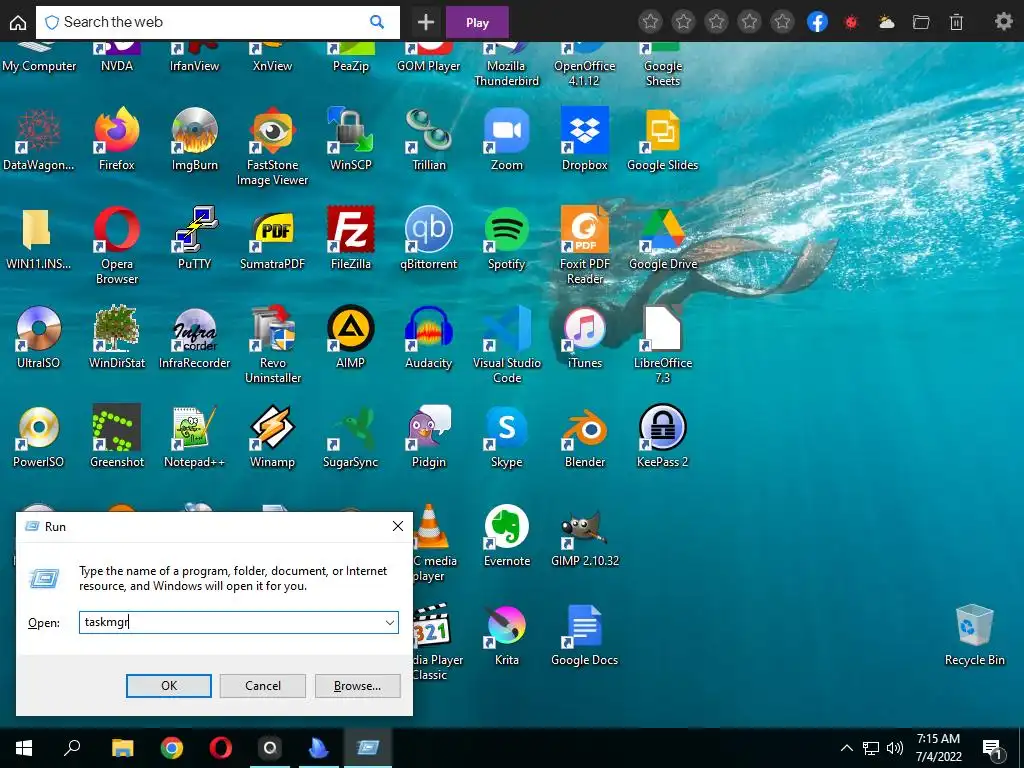This screenshot has width=1024, height=768.
Task: Expand the Open field dropdown arrow
Action: click(389, 622)
